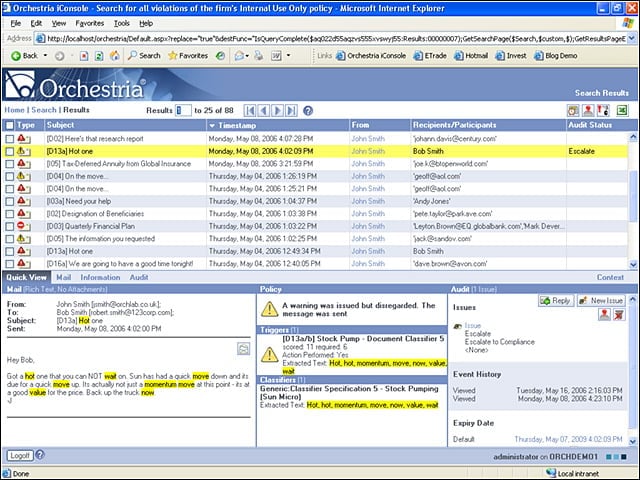The width and height of the screenshot is (640, 480).
Task: Click the IE Mail toolbar icon
Action: click(239, 56)
